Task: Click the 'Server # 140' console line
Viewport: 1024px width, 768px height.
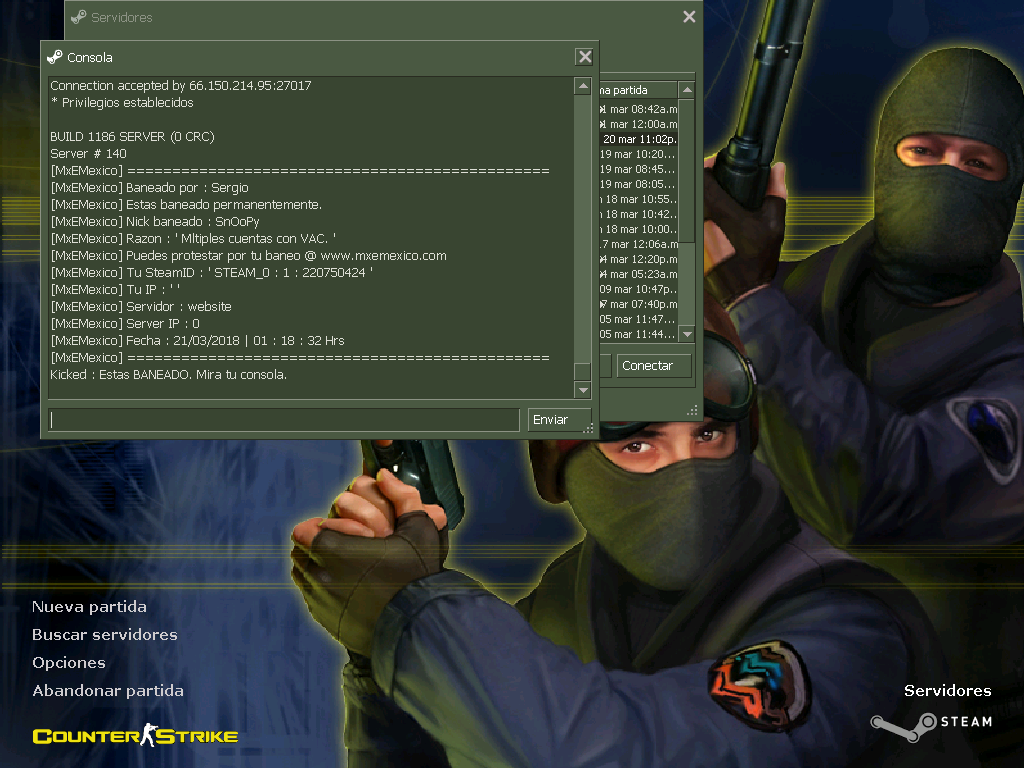Action: click(x=88, y=153)
